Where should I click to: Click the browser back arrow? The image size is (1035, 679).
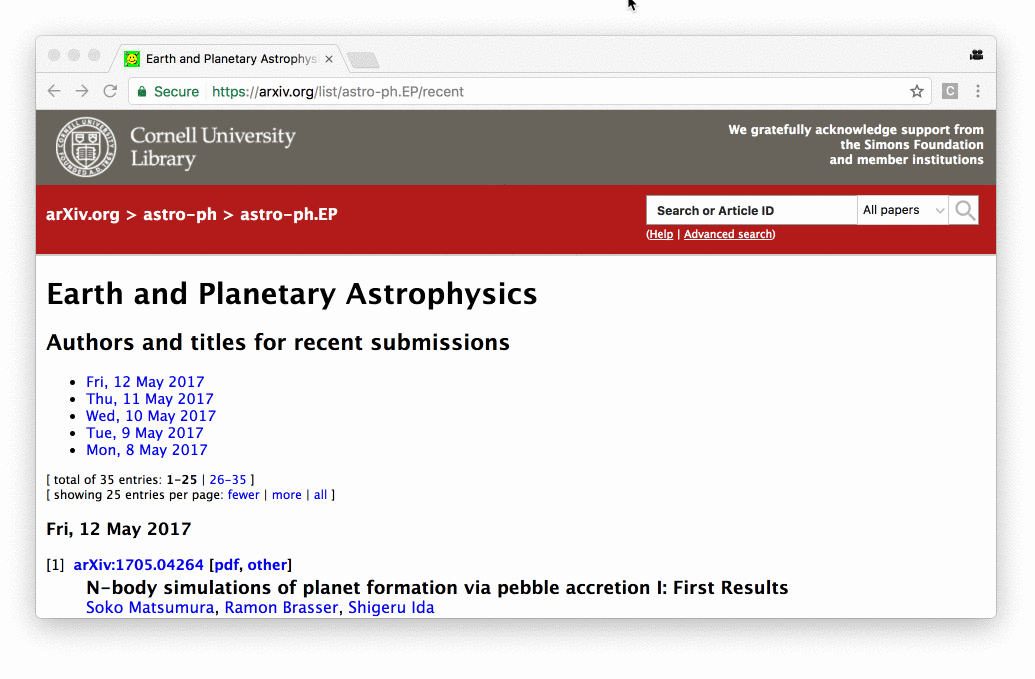[x=54, y=91]
